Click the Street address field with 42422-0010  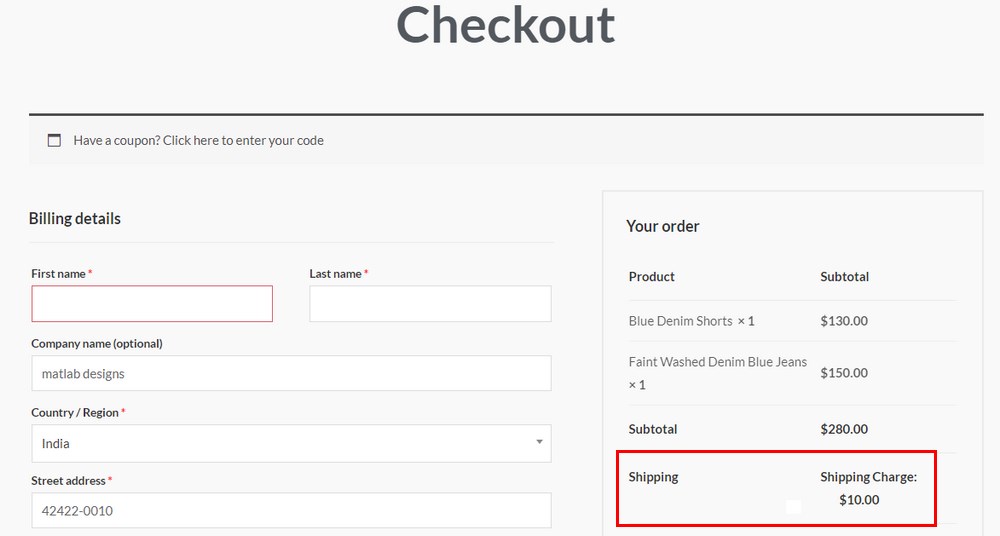click(291, 510)
